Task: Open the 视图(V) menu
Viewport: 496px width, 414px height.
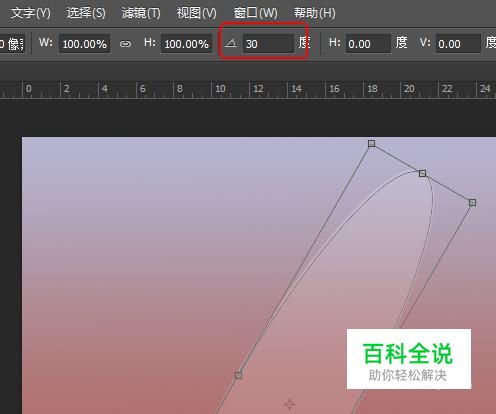Action: pos(196,13)
